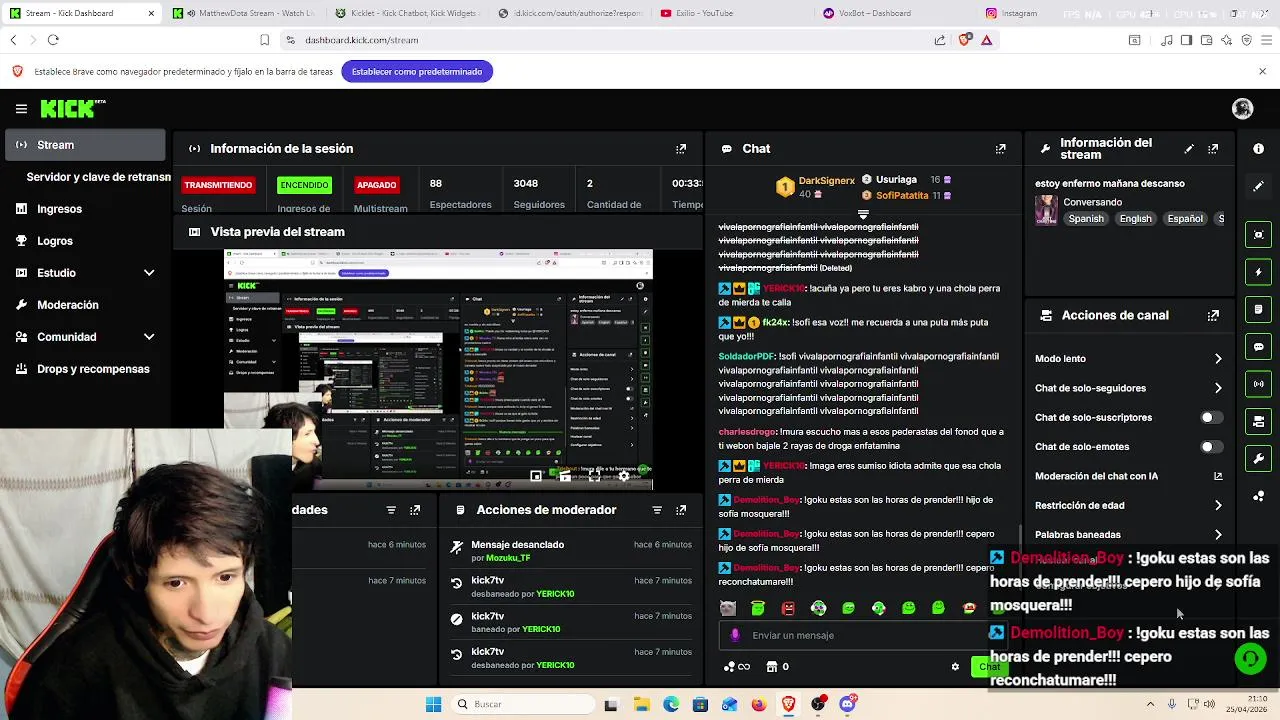Click the three-dots cluster icon in right sidebar
This screenshot has height=720, width=1280.
tap(1259, 496)
